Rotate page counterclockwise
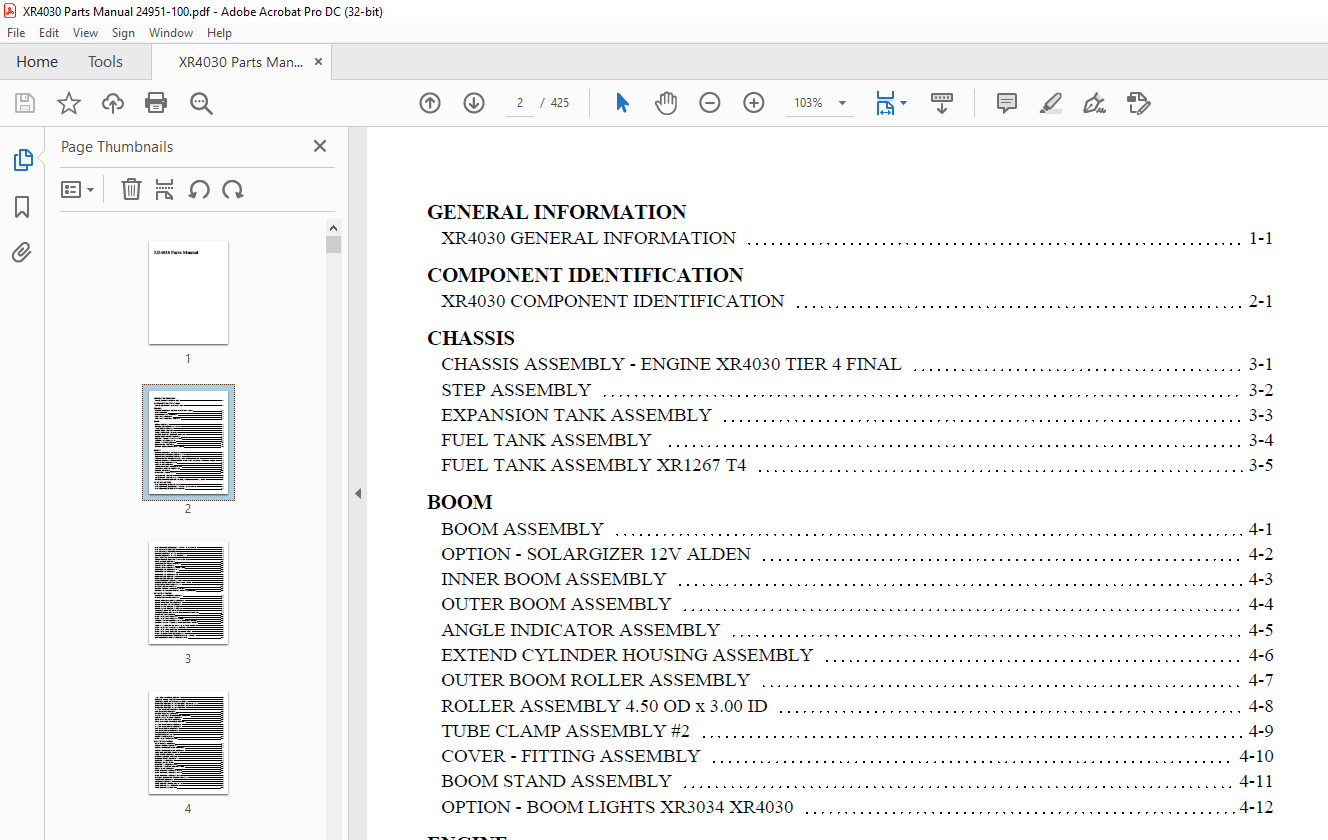Screen dimensions: 1328x840 [x=199, y=189]
